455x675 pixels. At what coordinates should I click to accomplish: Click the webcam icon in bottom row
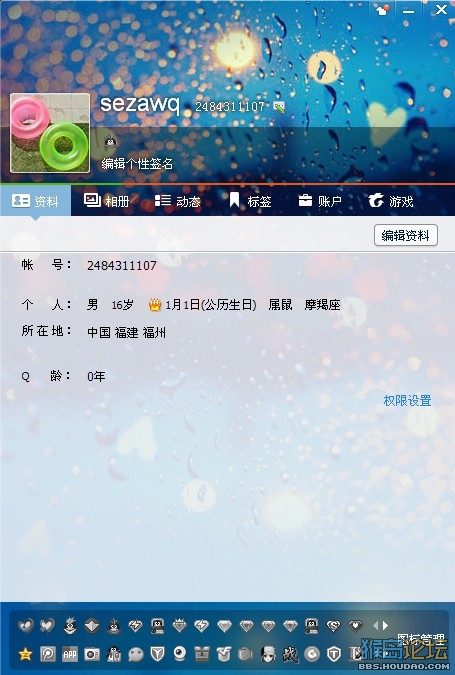(180, 653)
